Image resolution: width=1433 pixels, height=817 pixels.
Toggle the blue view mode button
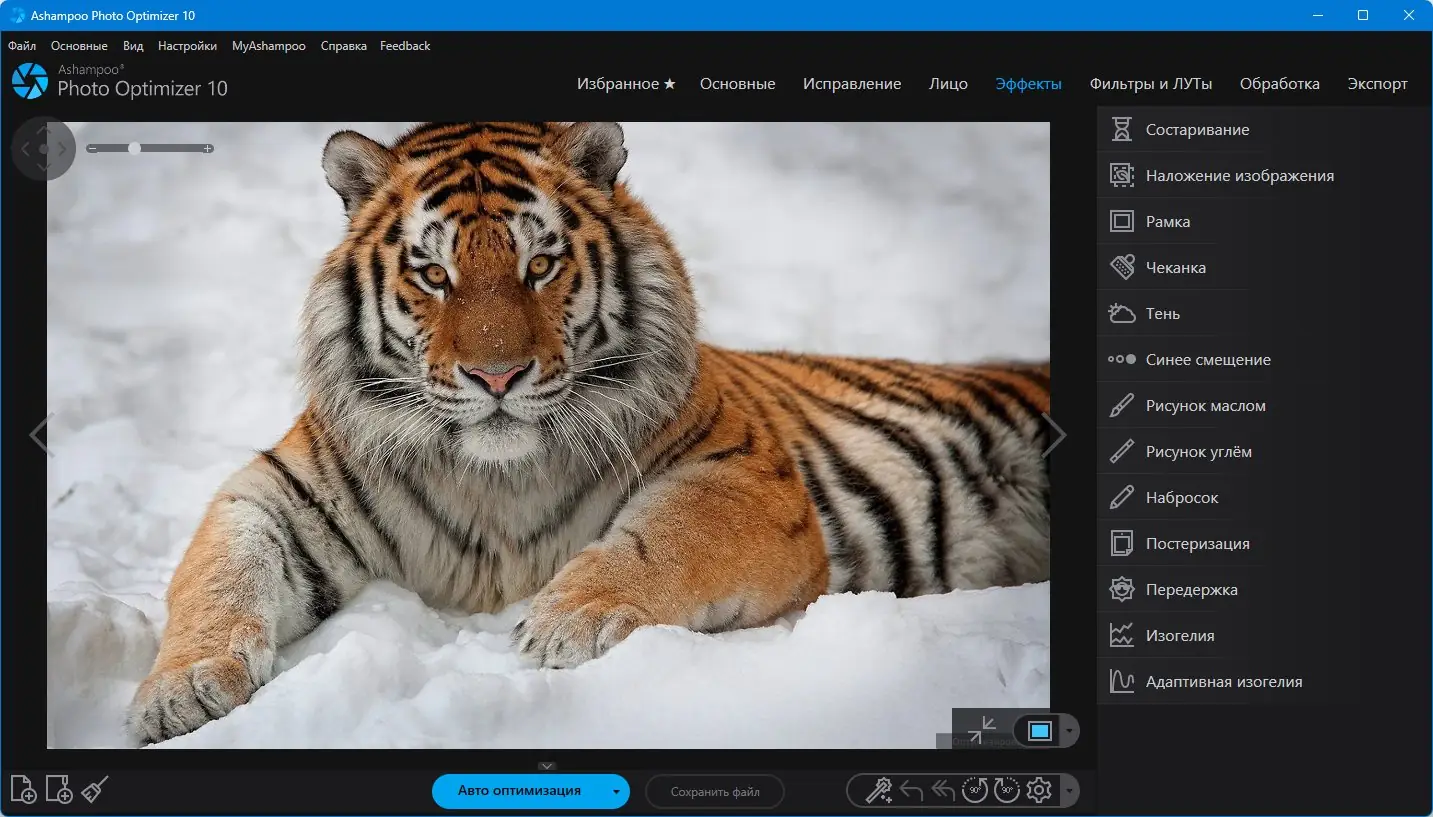point(1039,731)
